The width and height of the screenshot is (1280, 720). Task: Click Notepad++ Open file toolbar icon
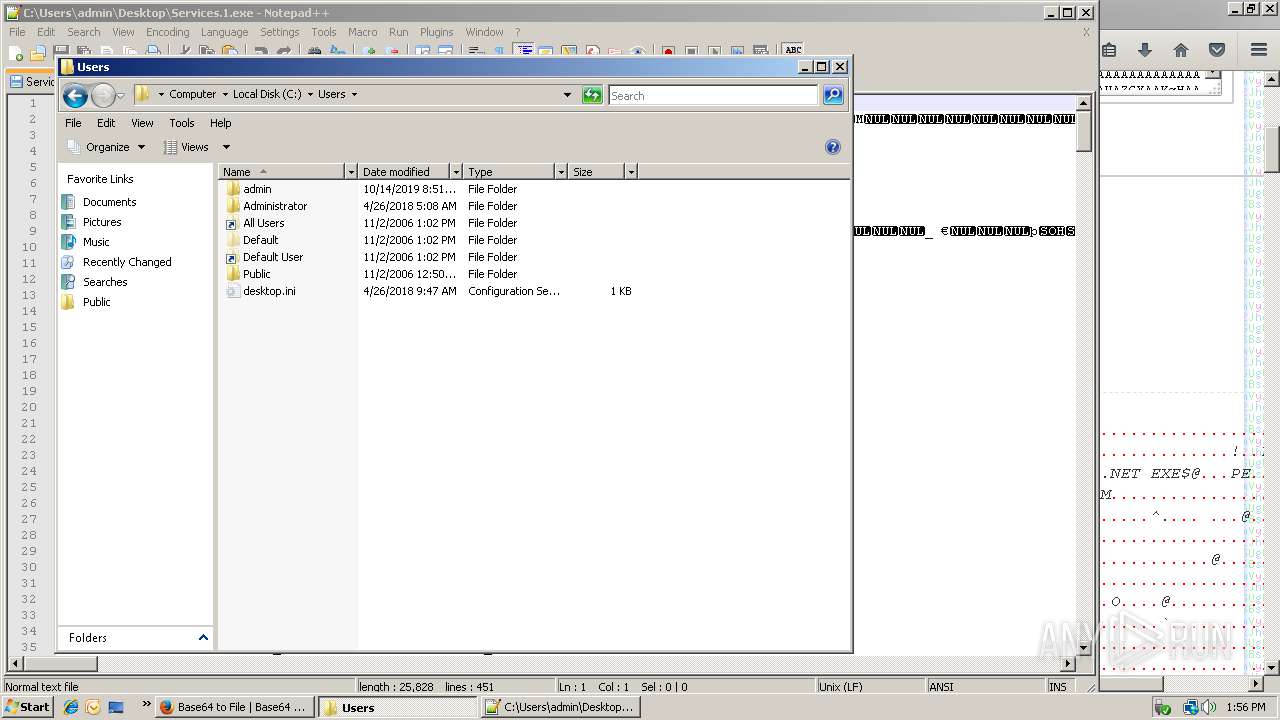point(39,51)
